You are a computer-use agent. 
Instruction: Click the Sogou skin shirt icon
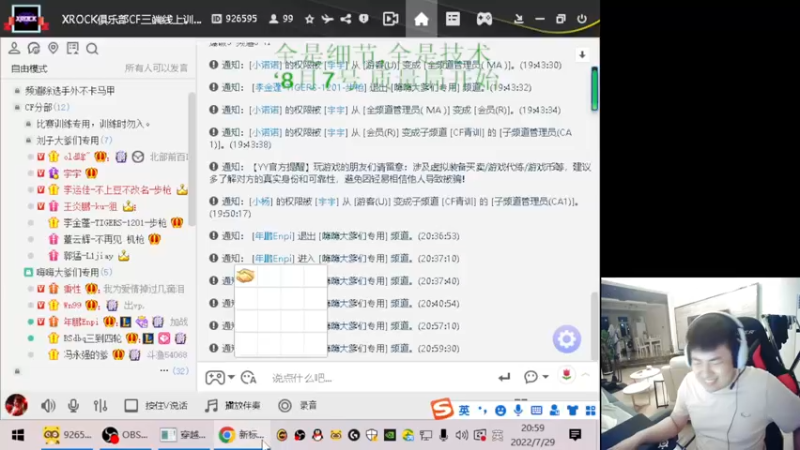(x=572, y=410)
